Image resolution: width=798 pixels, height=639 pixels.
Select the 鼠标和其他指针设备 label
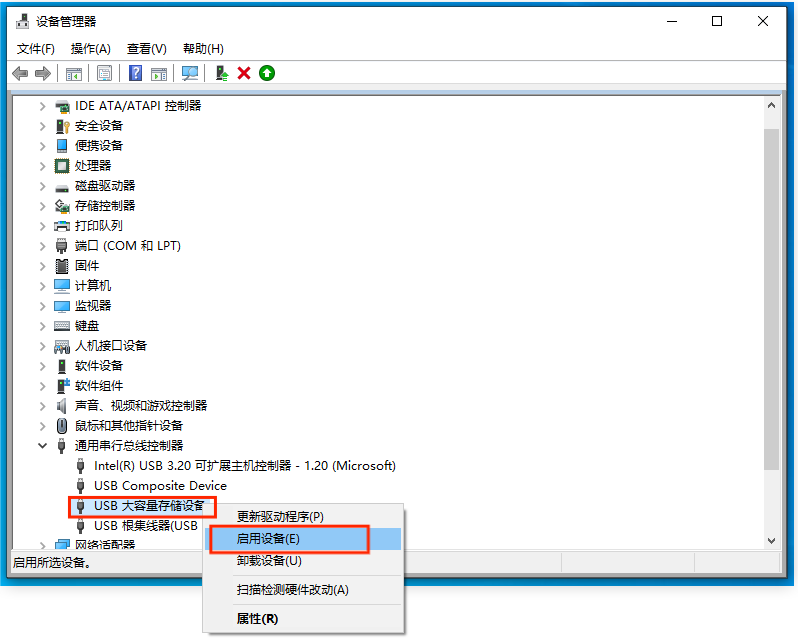tap(129, 426)
